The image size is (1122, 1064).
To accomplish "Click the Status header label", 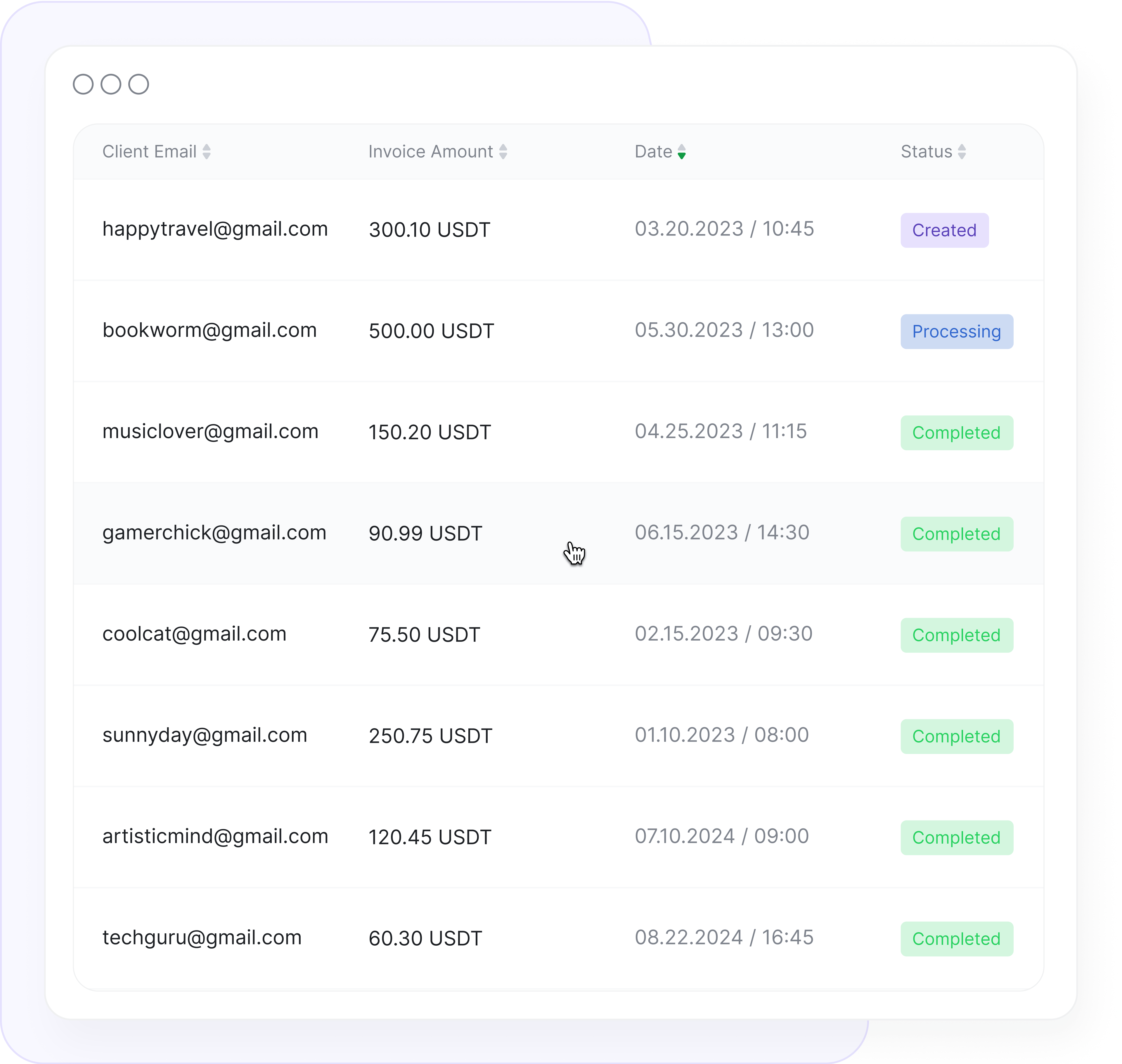I will point(926,151).
